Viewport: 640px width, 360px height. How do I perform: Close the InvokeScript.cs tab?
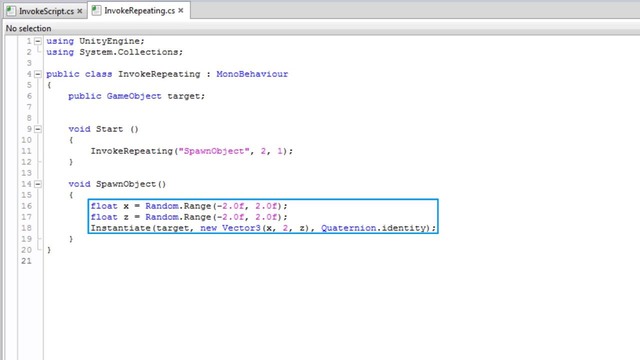(x=80, y=11)
